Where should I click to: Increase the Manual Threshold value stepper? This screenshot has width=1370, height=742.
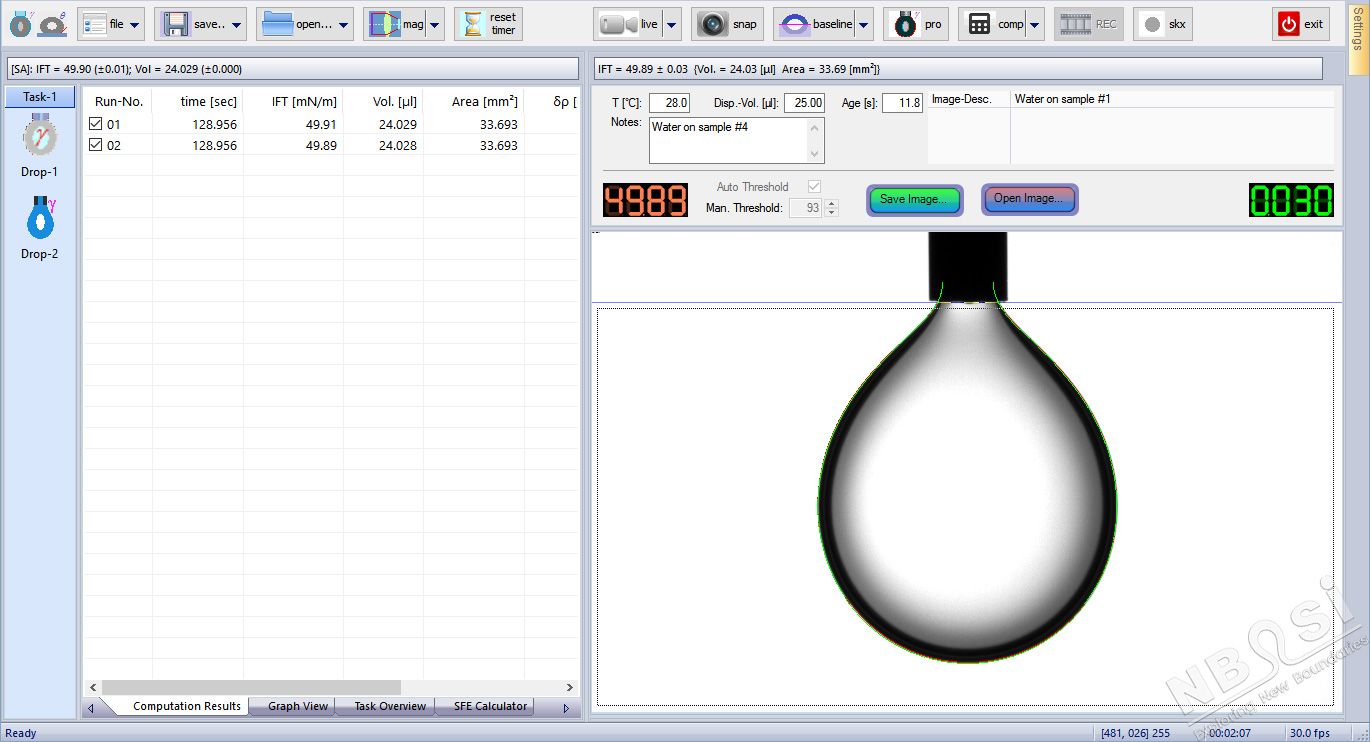tap(832, 203)
